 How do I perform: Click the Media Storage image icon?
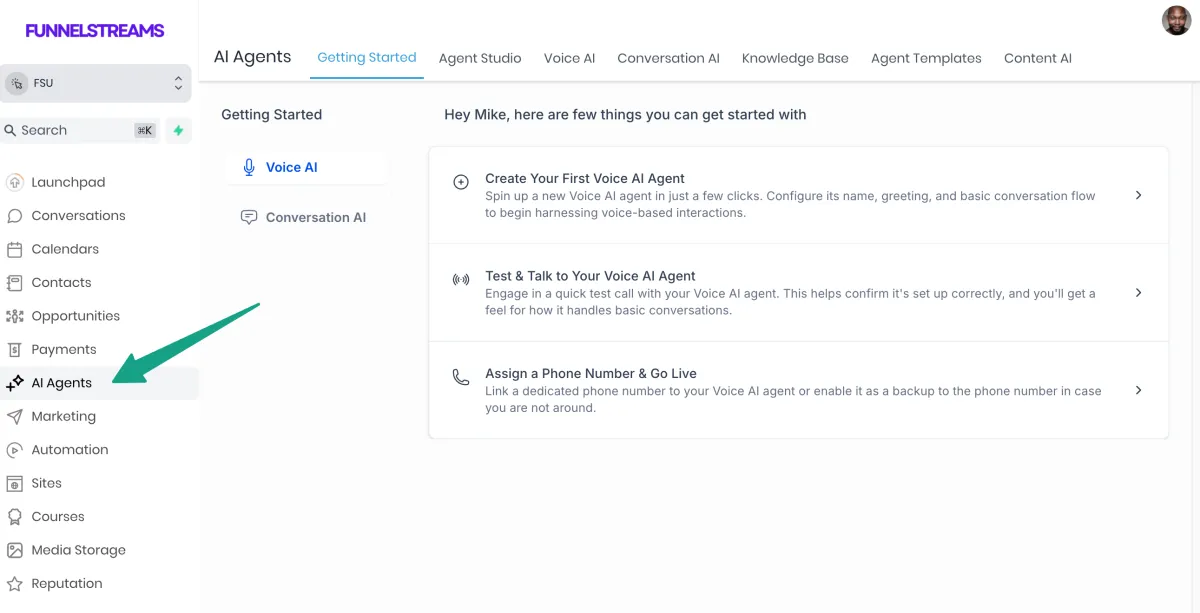[x=14, y=550]
